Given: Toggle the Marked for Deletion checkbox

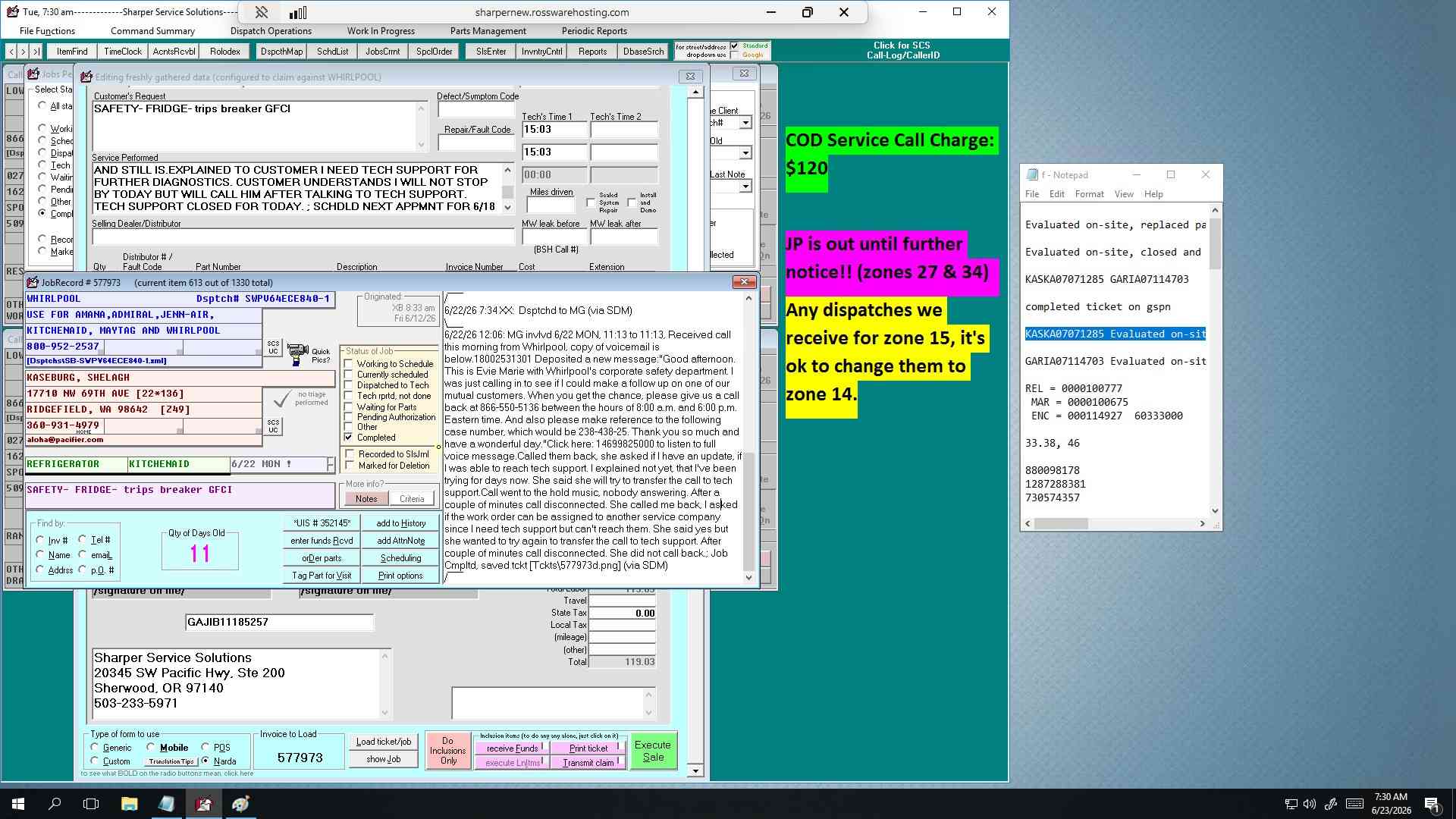Looking at the screenshot, I should [x=350, y=466].
